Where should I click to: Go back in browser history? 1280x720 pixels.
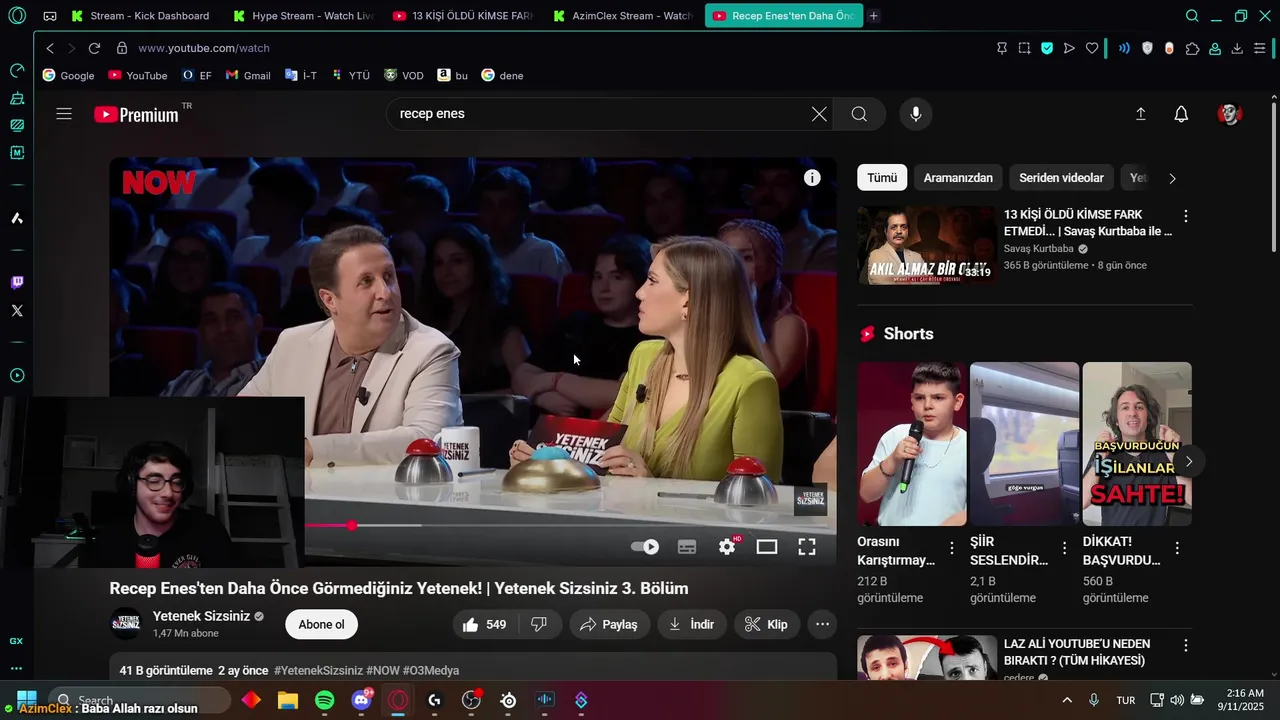pyautogui.click(x=50, y=48)
